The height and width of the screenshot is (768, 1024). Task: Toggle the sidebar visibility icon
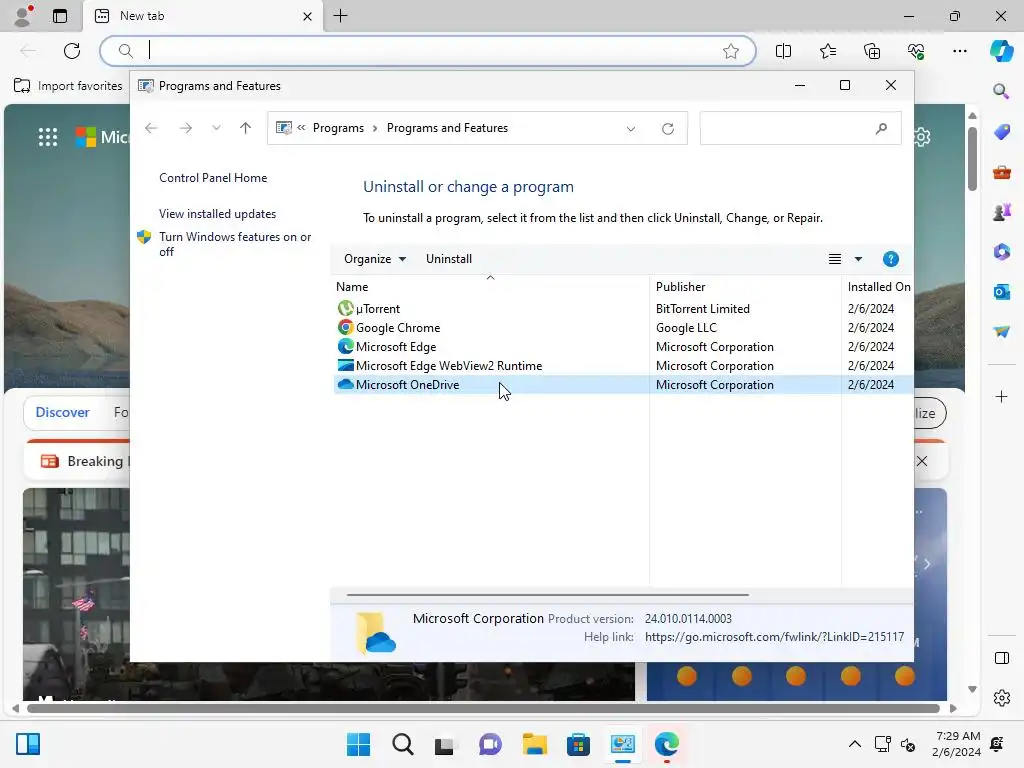pyautogui.click(x=1001, y=658)
